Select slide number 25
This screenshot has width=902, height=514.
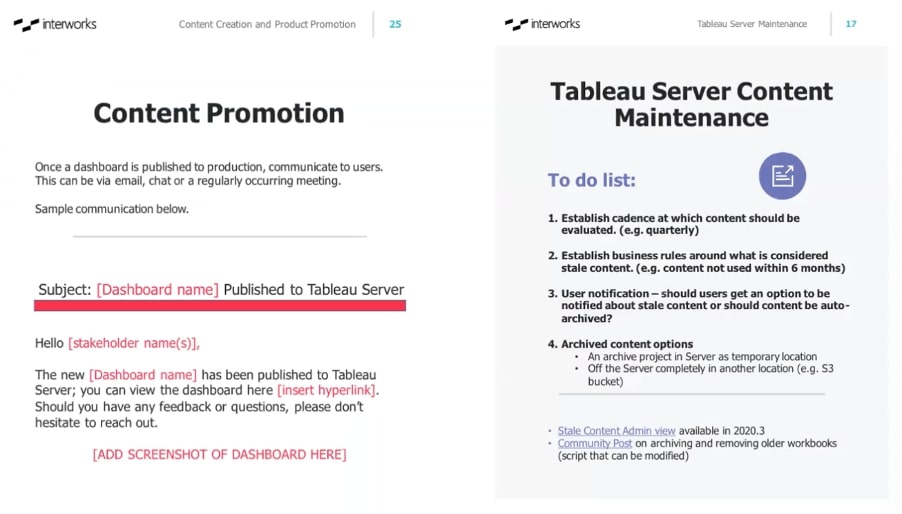395,24
